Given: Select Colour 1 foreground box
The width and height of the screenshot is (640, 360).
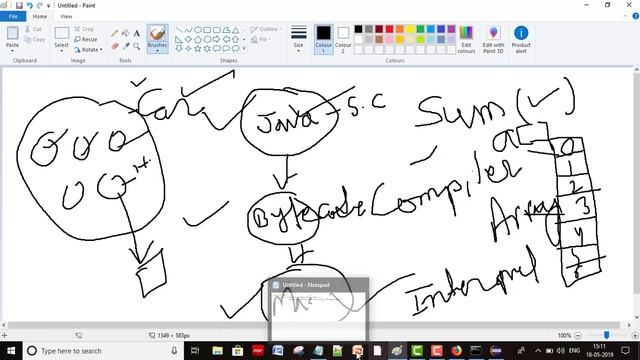Looking at the screenshot, I should [x=324, y=40].
